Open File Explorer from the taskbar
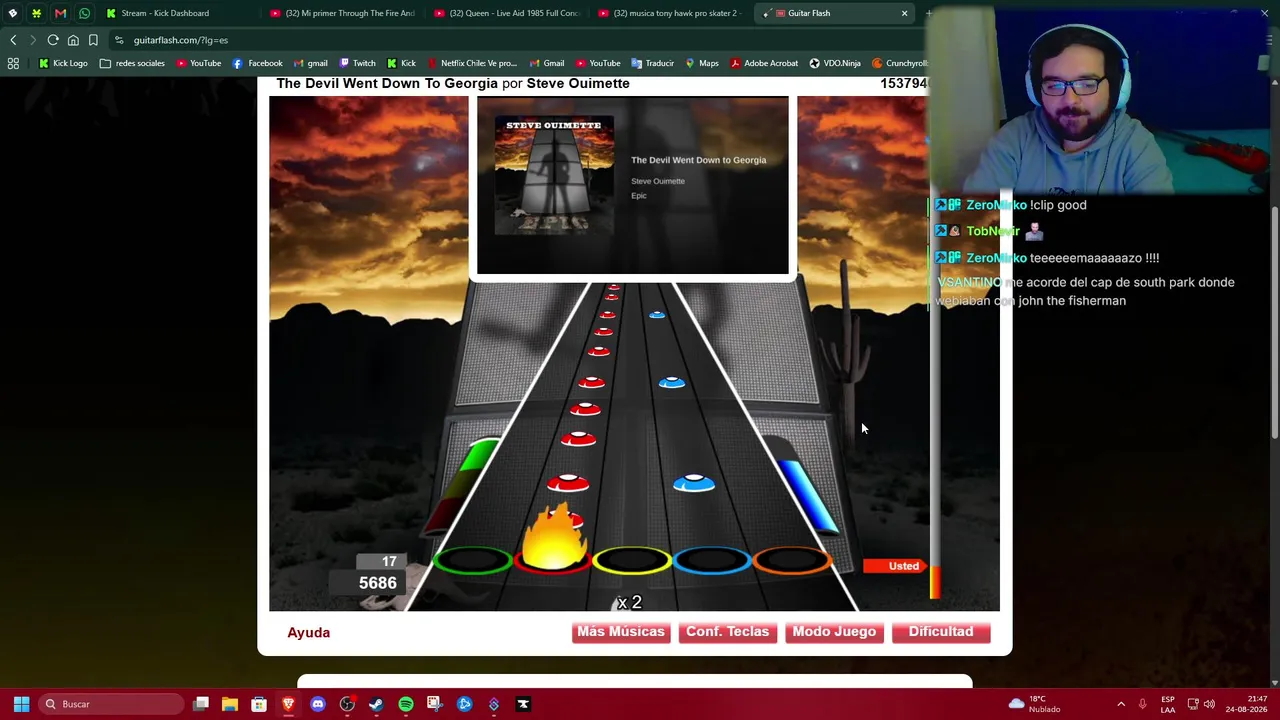This screenshot has width=1280, height=720. coord(230,704)
